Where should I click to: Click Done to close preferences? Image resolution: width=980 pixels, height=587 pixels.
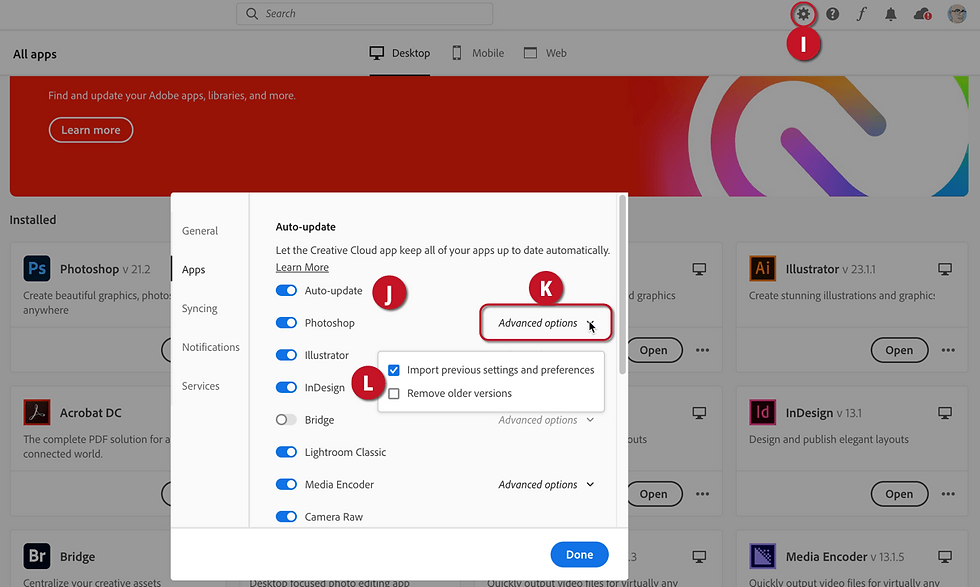click(579, 554)
